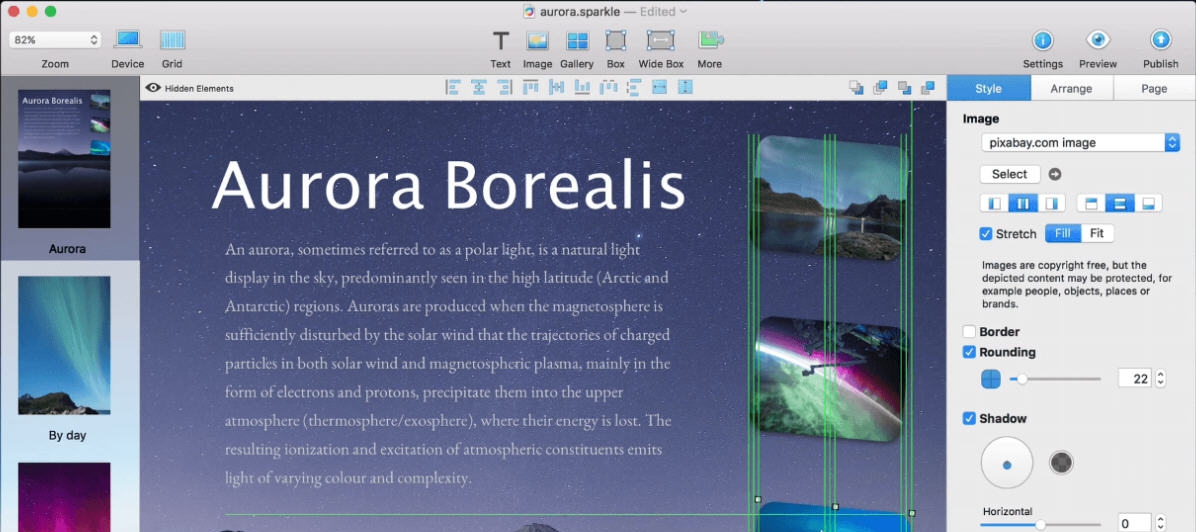Enable the Border checkbox
The height and width of the screenshot is (532, 1196).
[969, 332]
